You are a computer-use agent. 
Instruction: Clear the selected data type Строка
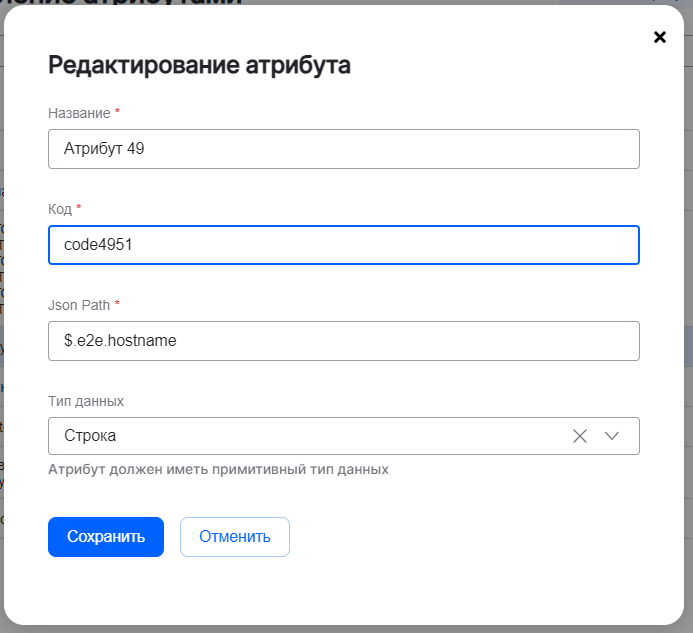click(579, 436)
